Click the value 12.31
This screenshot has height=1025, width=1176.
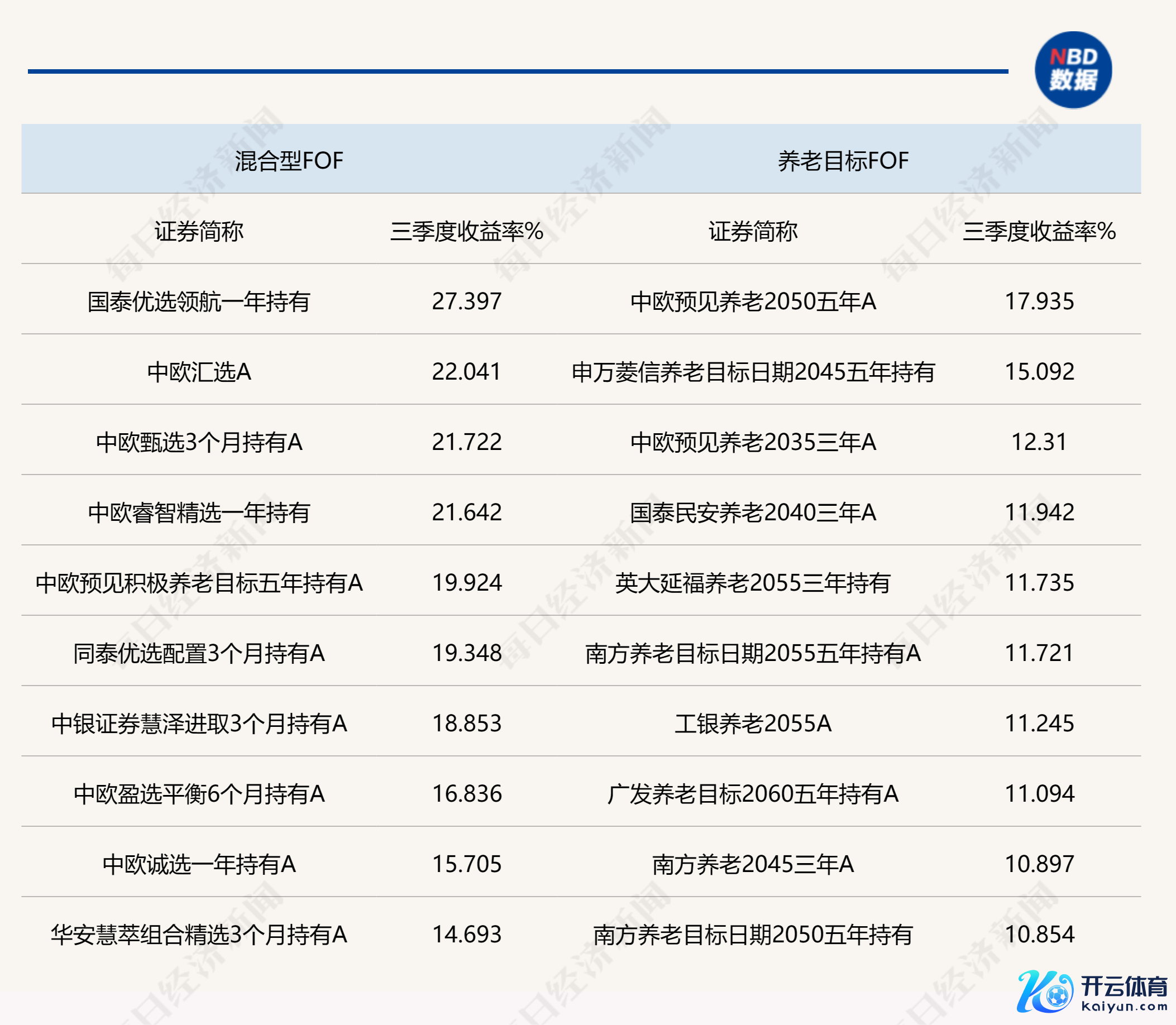1039,442
